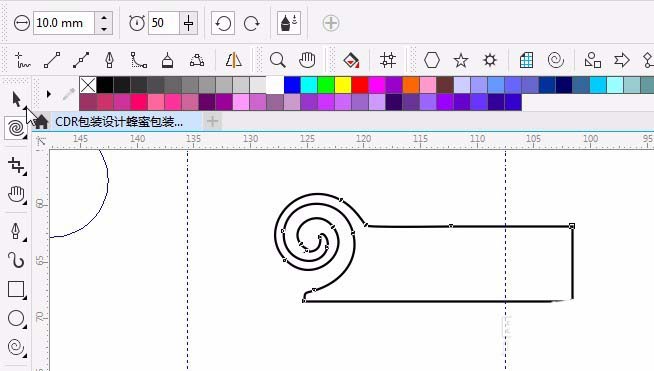Select the Polygon hexagon tool

pyautogui.click(x=432, y=60)
